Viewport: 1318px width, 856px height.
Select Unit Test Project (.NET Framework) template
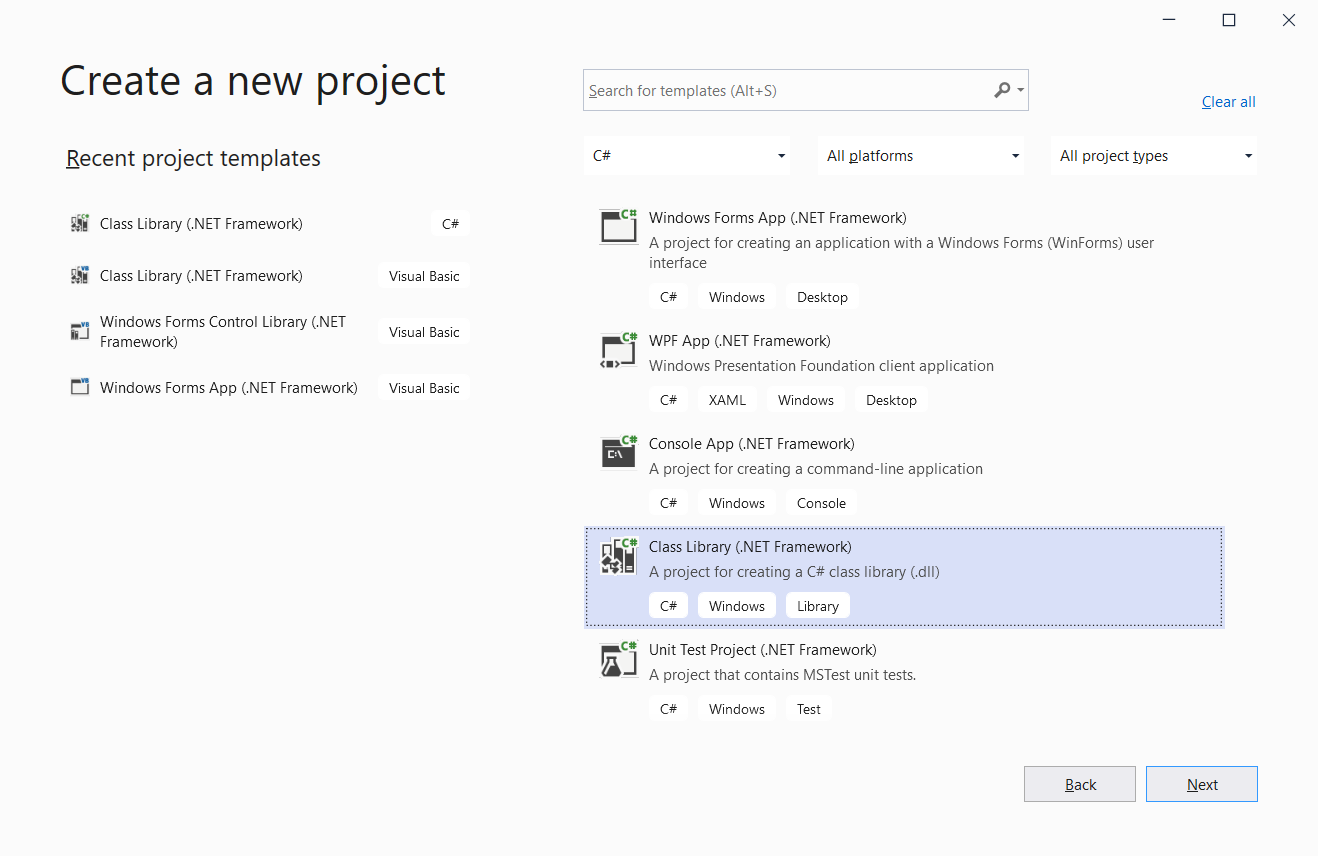point(762,650)
